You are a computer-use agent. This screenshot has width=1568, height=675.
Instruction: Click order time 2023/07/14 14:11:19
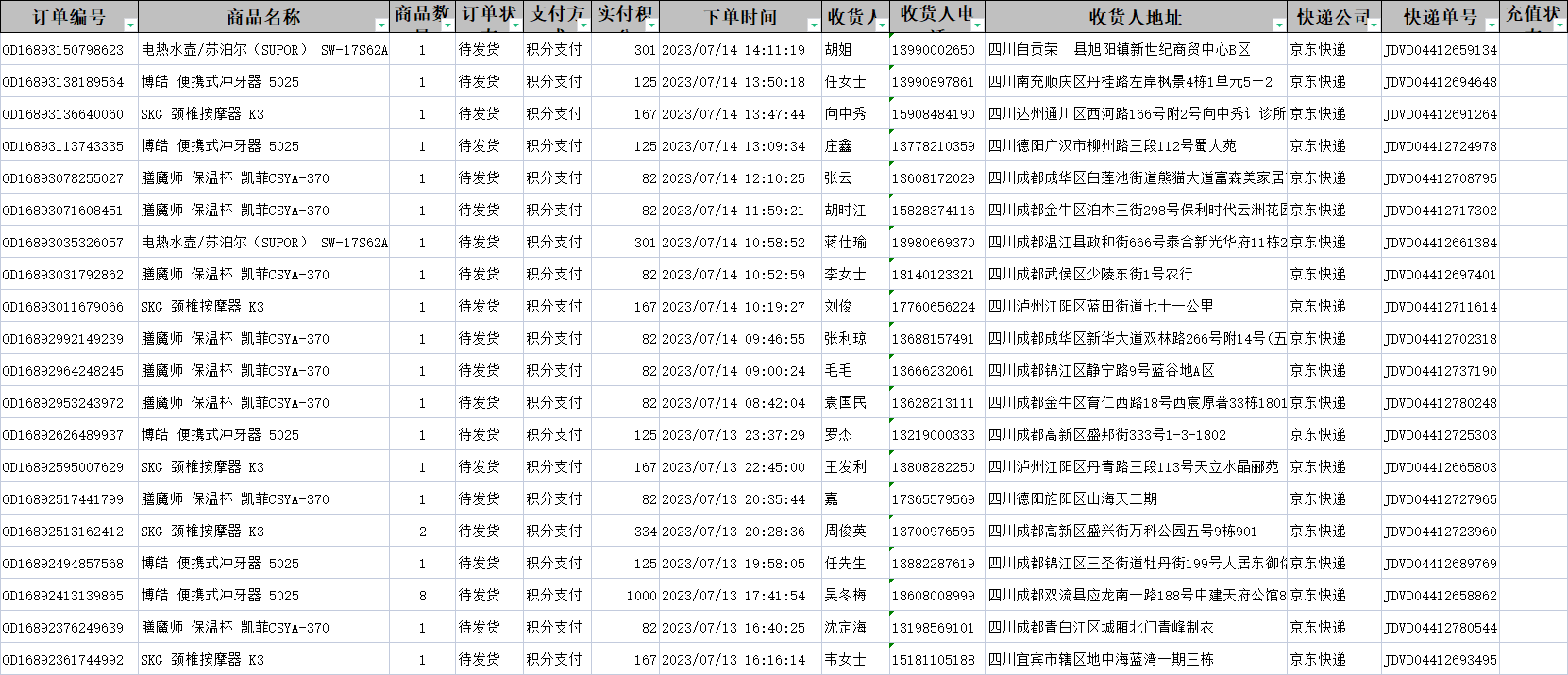point(733,50)
